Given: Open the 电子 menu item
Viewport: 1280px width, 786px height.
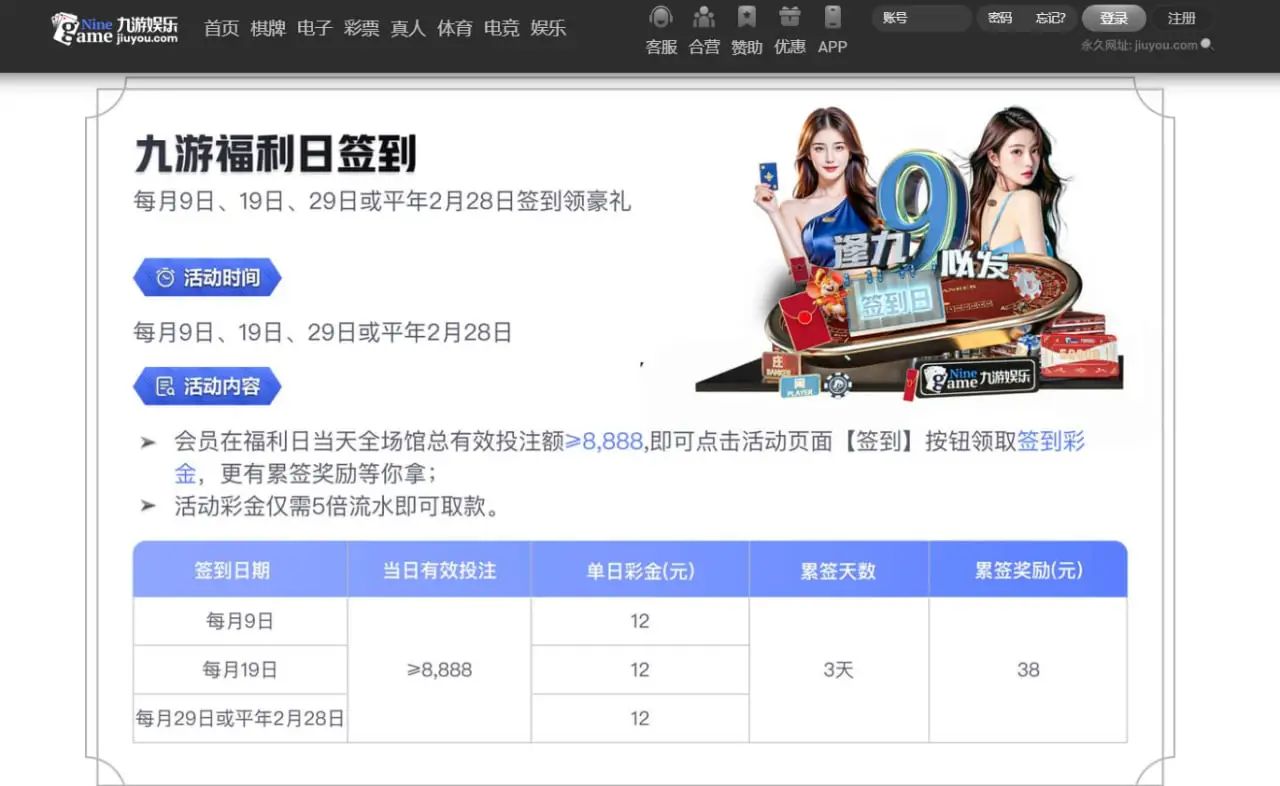Looking at the screenshot, I should click(314, 28).
